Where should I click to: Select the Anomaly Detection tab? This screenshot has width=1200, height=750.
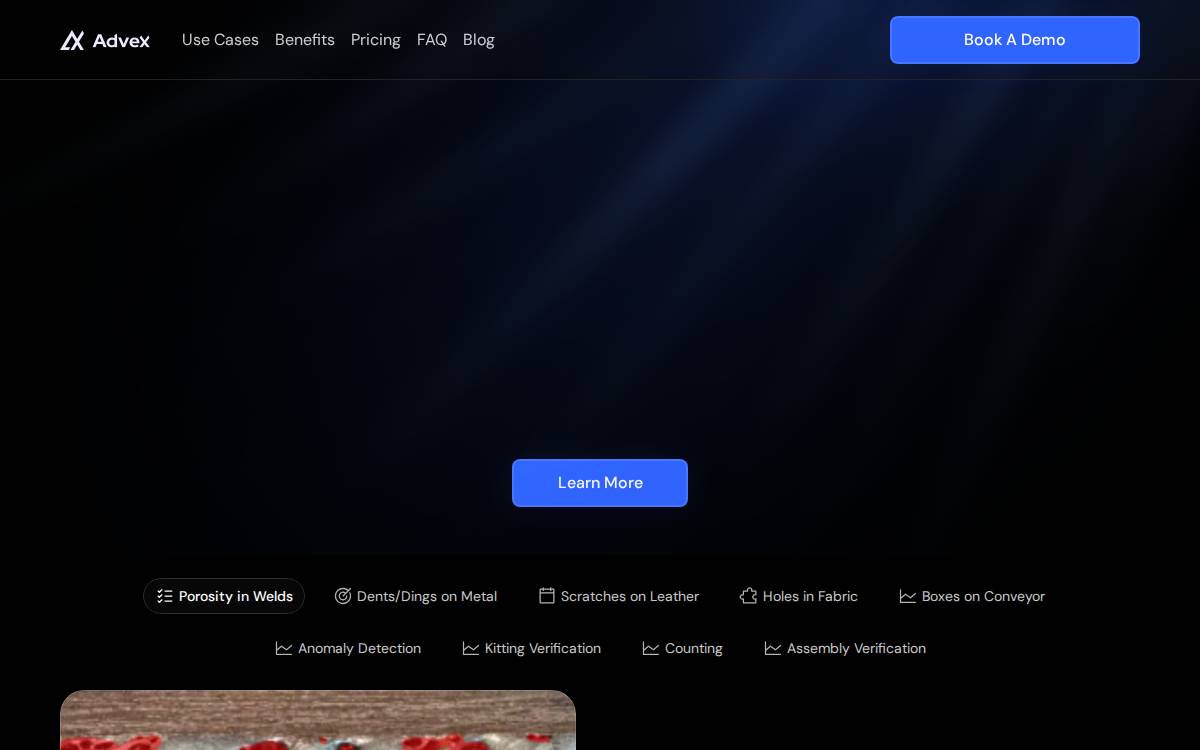pos(348,648)
